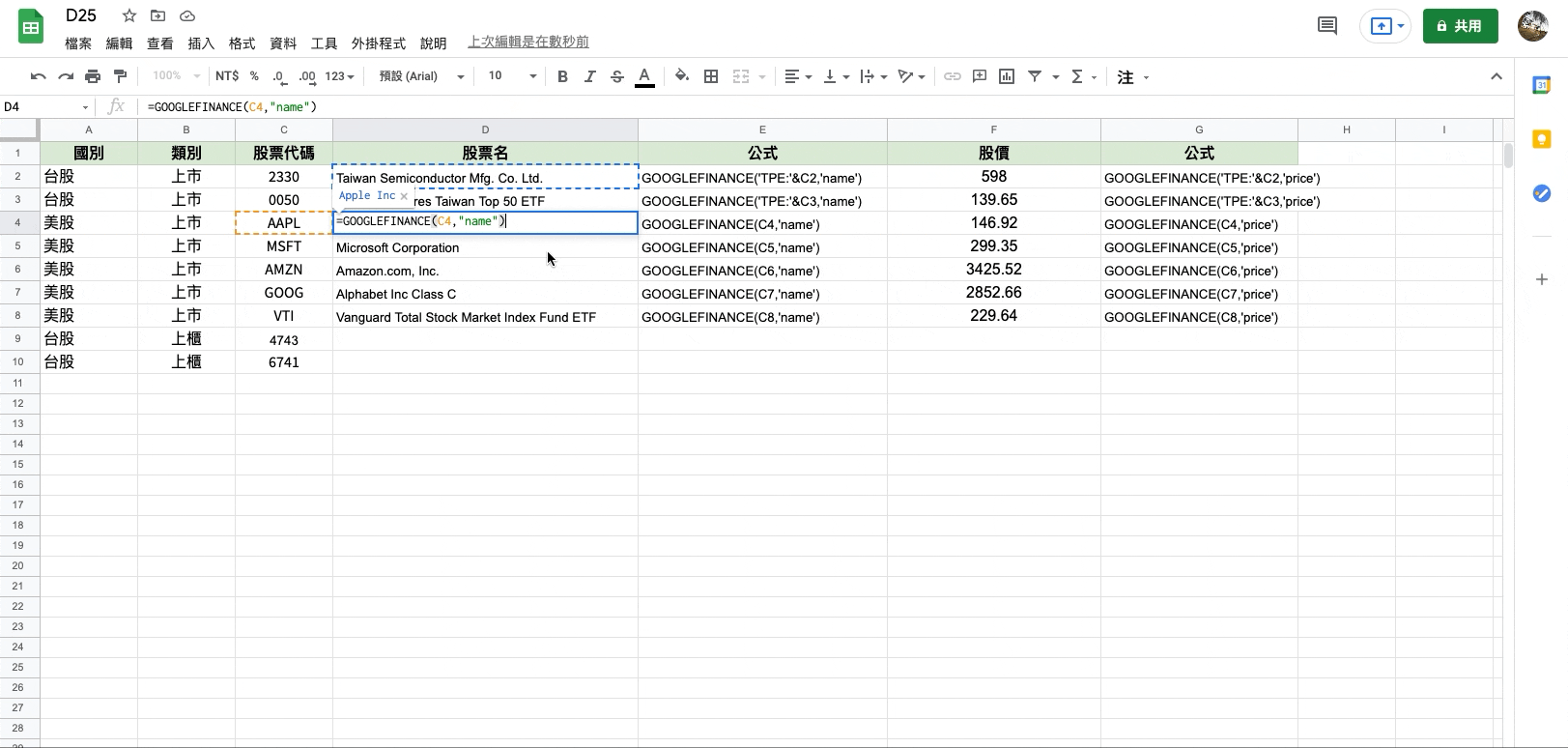Open the 工具 menu
Image resolution: width=1568 pixels, height=748 pixels.
(324, 43)
